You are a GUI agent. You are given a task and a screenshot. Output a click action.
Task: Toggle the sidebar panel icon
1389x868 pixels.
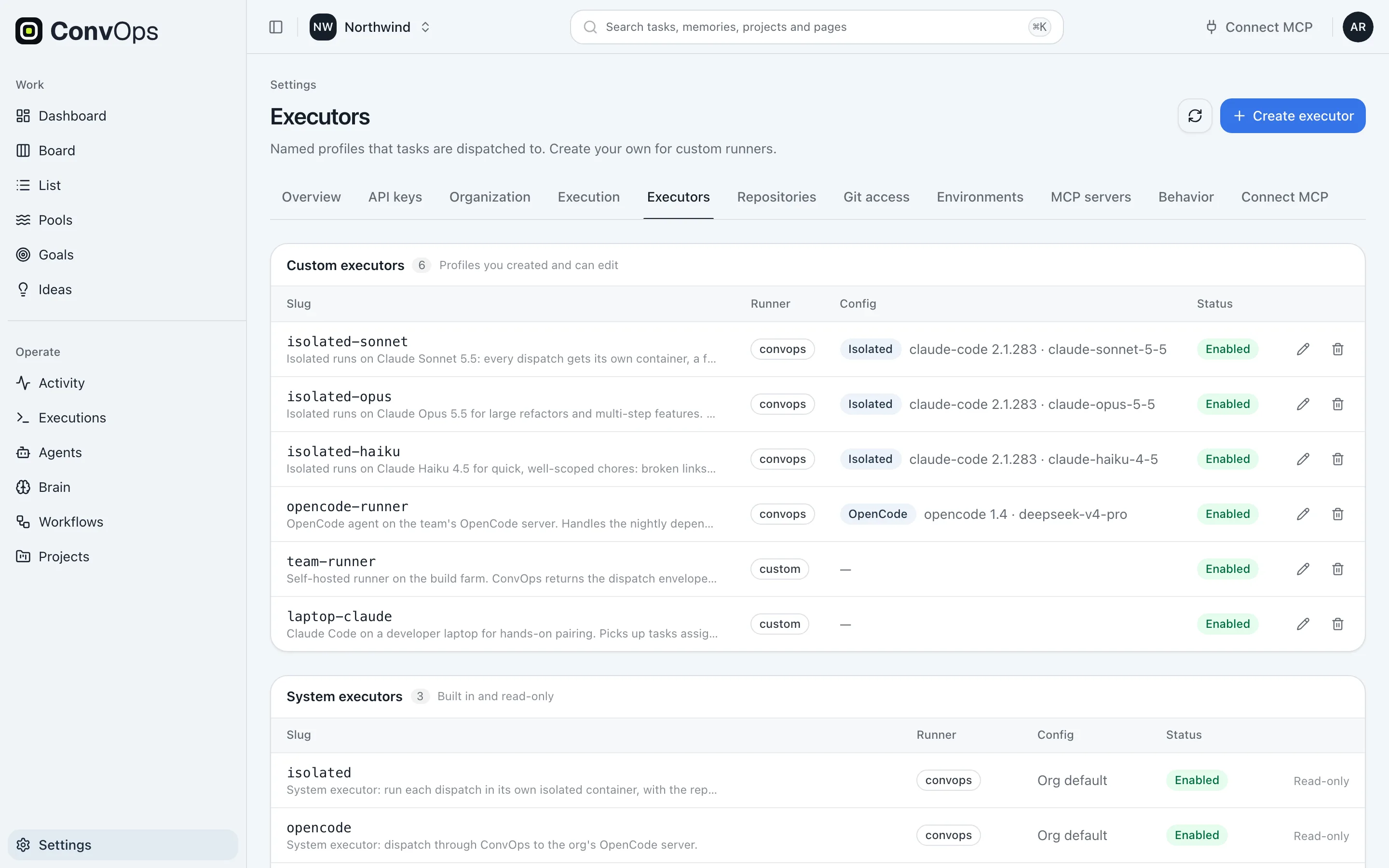click(275, 27)
